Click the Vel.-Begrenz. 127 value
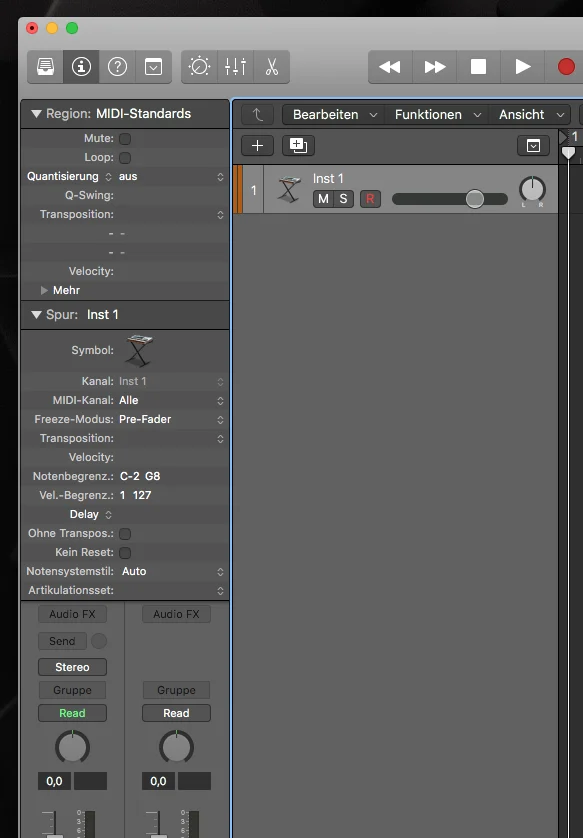The width and height of the screenshot is (583, 838). pyautogui.click(x=142, y=495)
